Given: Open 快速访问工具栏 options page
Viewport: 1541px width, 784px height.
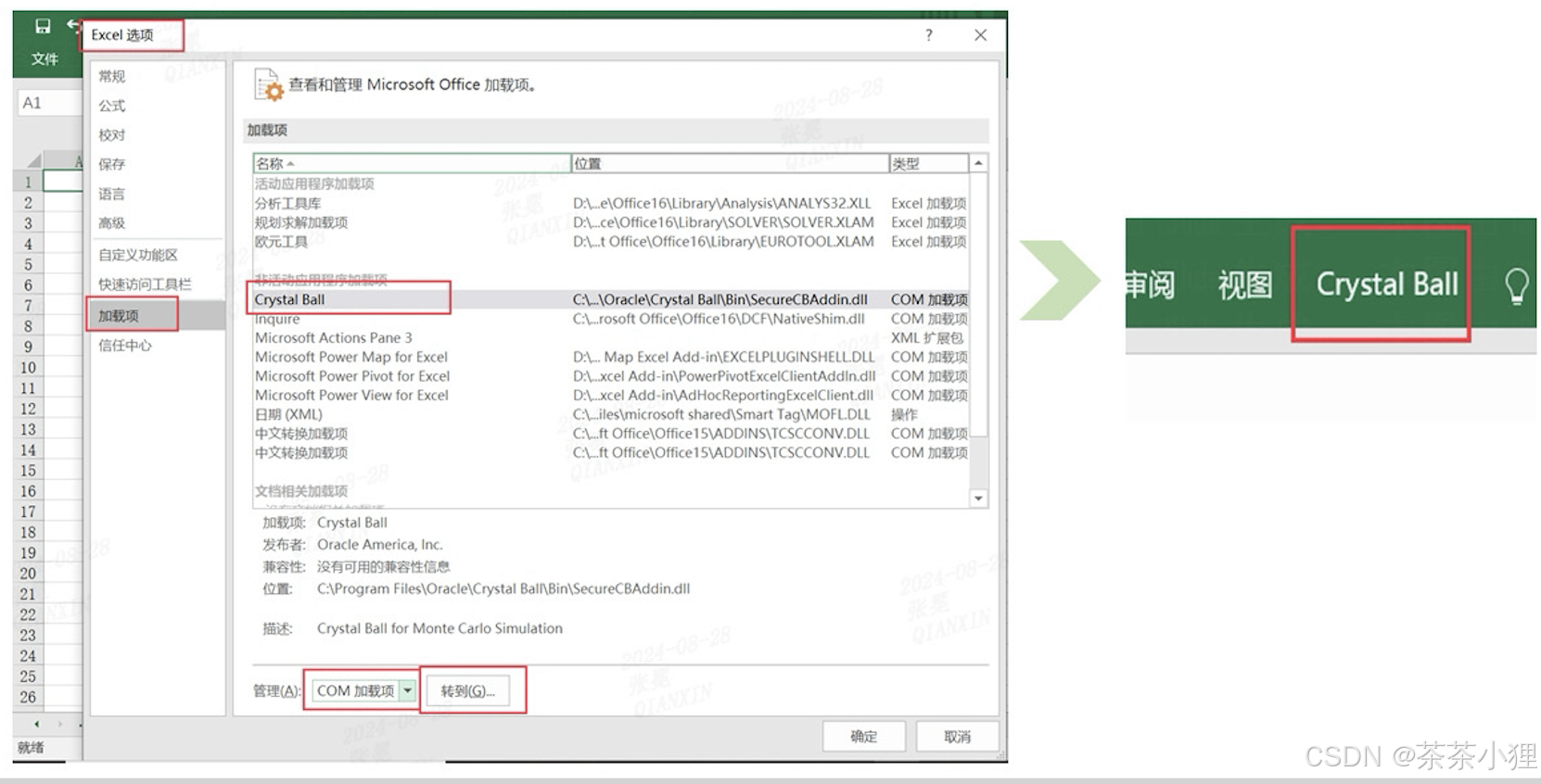Looking at the screenshot, I should click(145, 285).
